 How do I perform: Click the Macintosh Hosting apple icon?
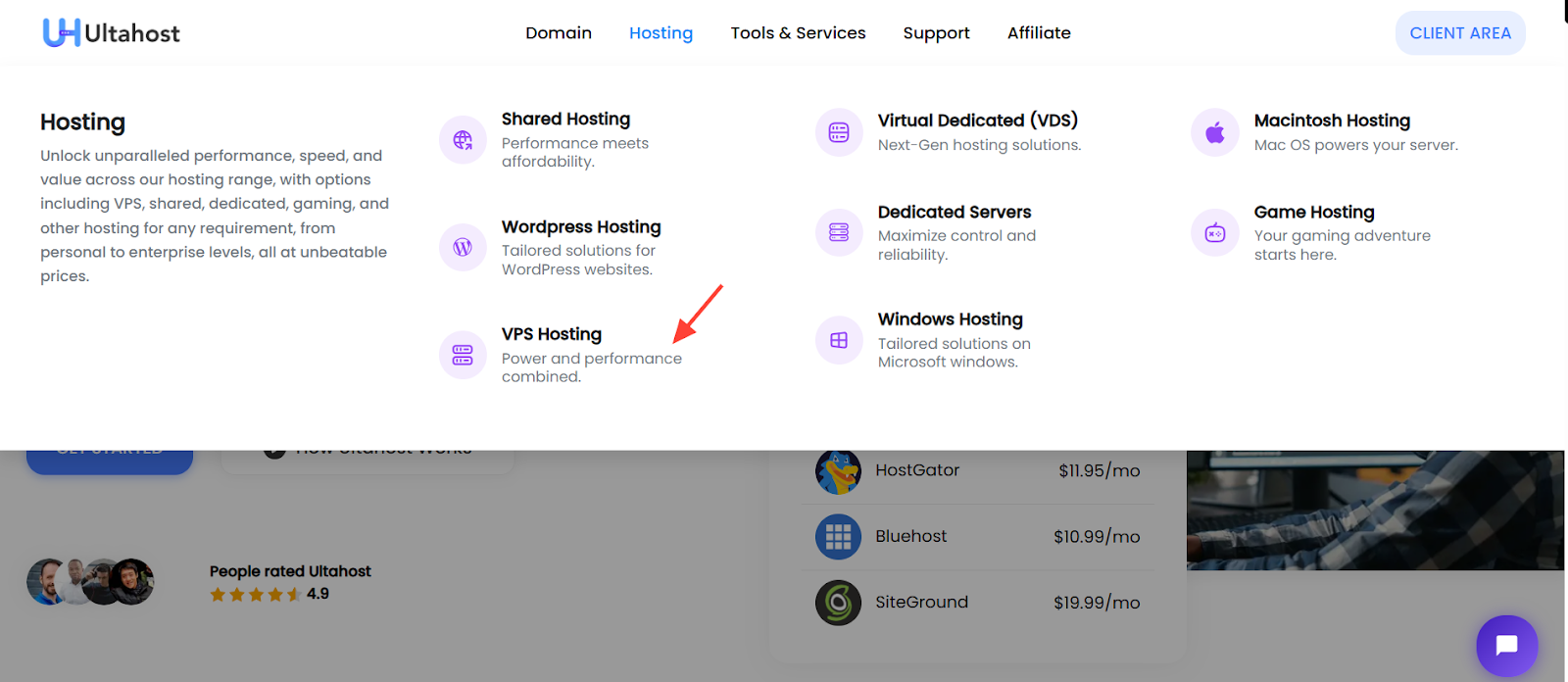tap(1215, 132)
